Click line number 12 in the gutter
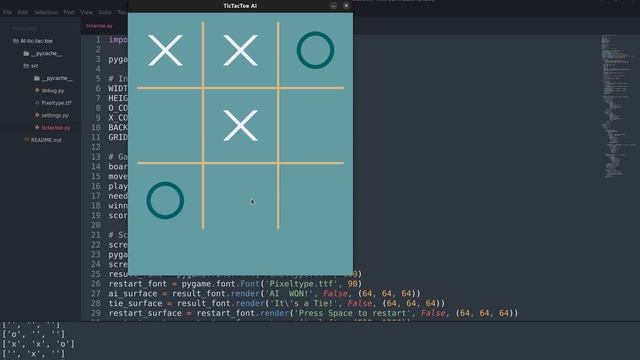This screenshot has height=360, width=640. click(96, 147)
